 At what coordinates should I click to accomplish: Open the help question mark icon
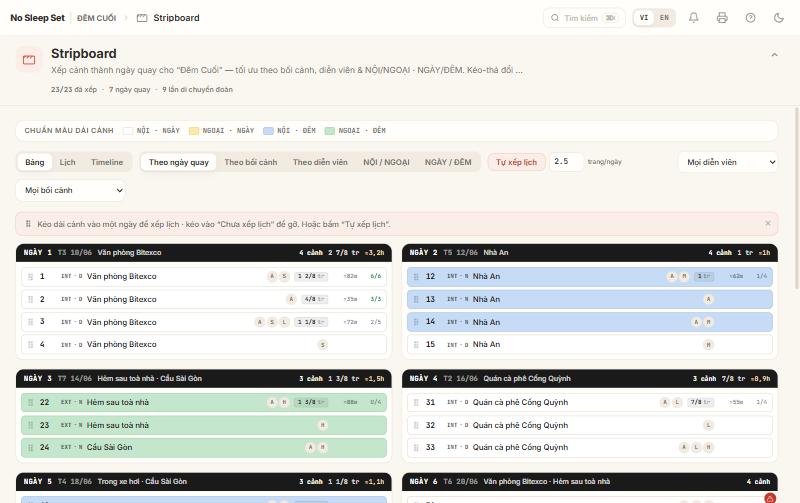[751, 18]
